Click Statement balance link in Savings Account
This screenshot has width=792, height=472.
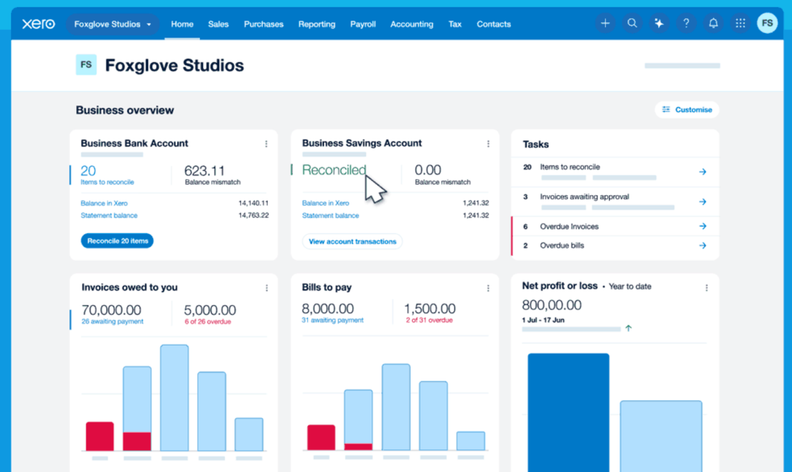click(330, 215)
